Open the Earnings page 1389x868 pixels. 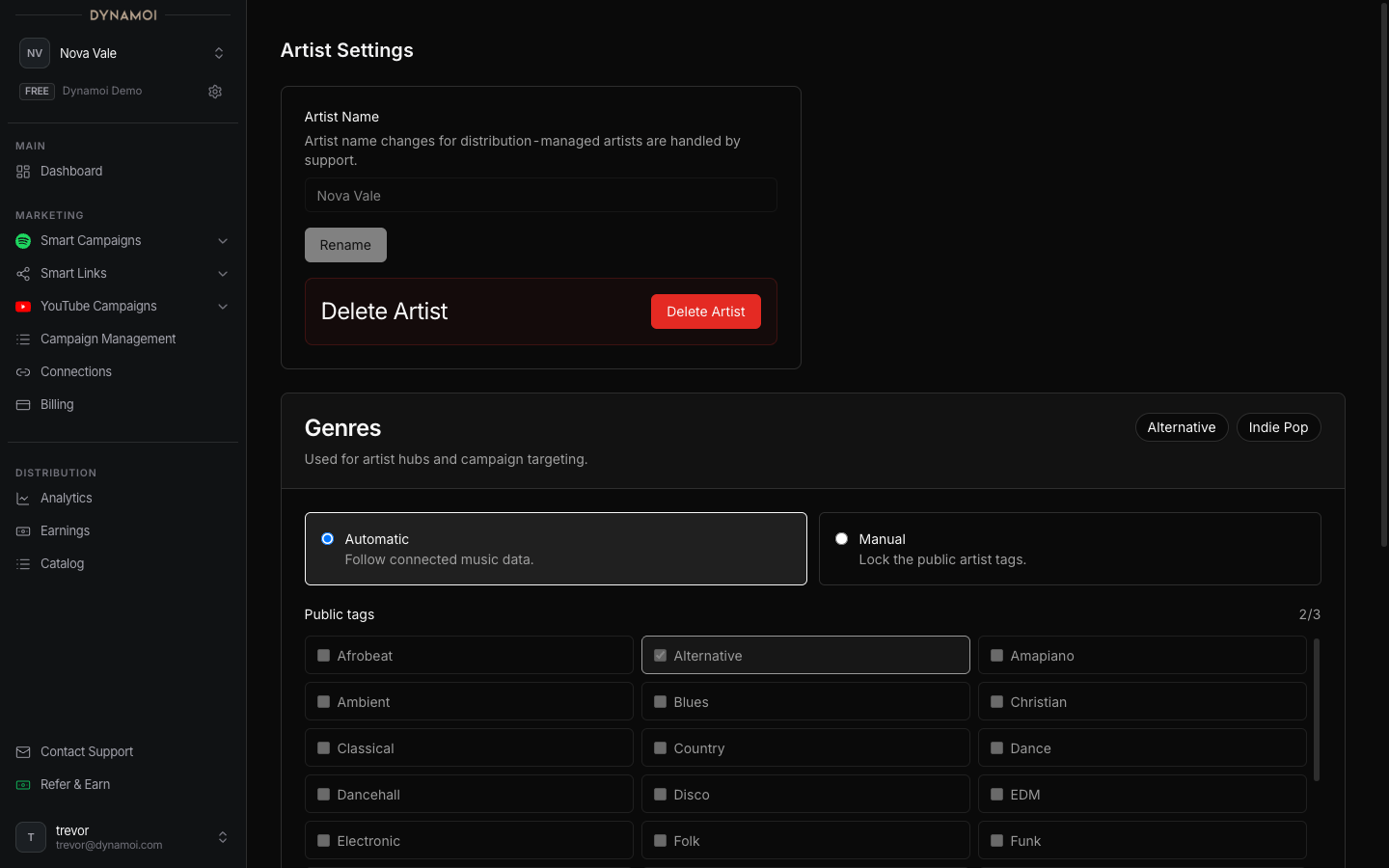click(123, 531)
